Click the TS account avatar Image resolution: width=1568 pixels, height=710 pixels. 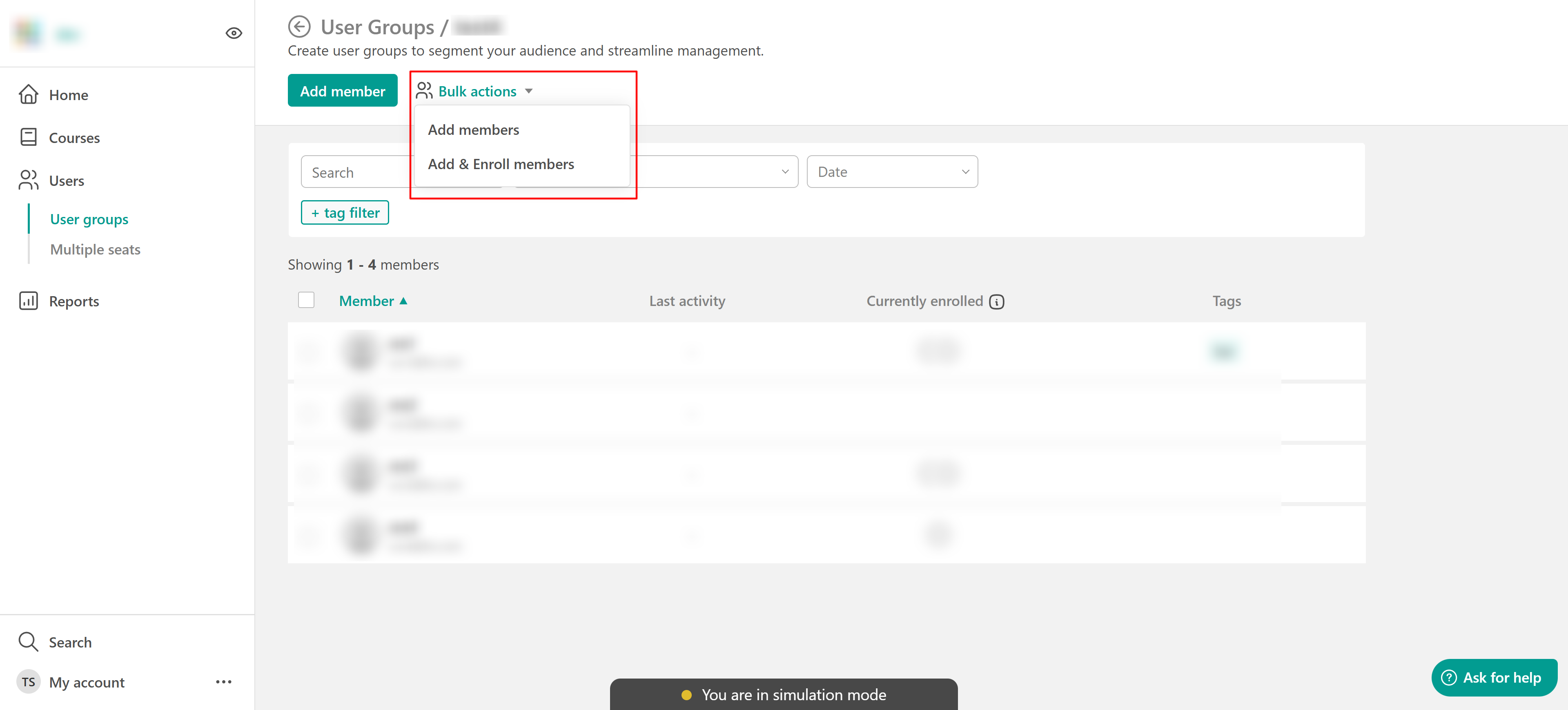coord(29,682)
